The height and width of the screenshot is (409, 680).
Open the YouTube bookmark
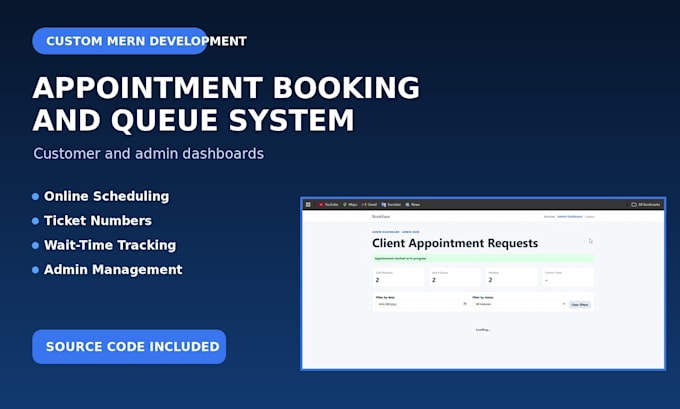pyautogui.click(x=328, y=204)
